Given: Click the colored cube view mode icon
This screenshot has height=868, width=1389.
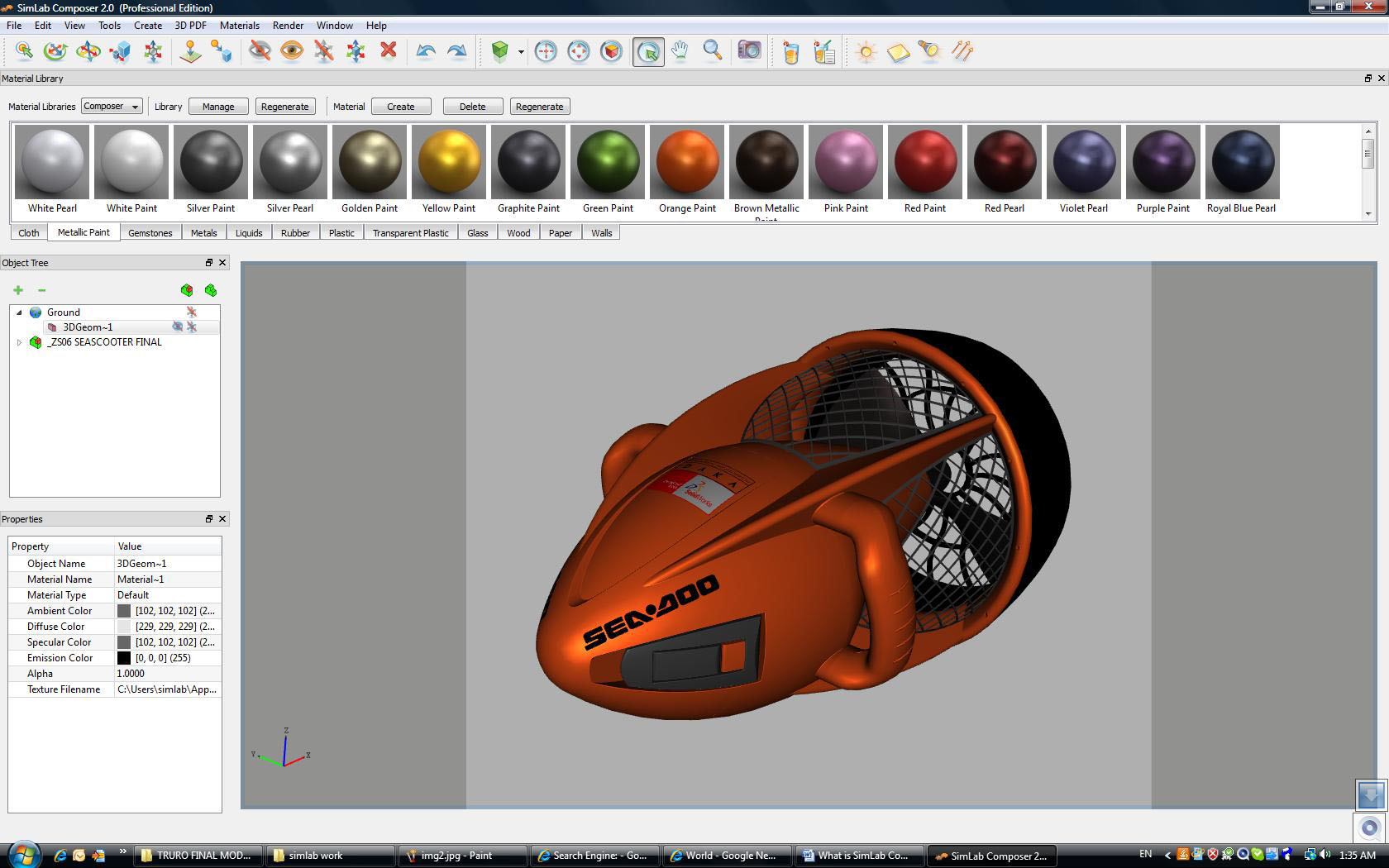Looking at the screenshot, I should click(x=611, y=51).
